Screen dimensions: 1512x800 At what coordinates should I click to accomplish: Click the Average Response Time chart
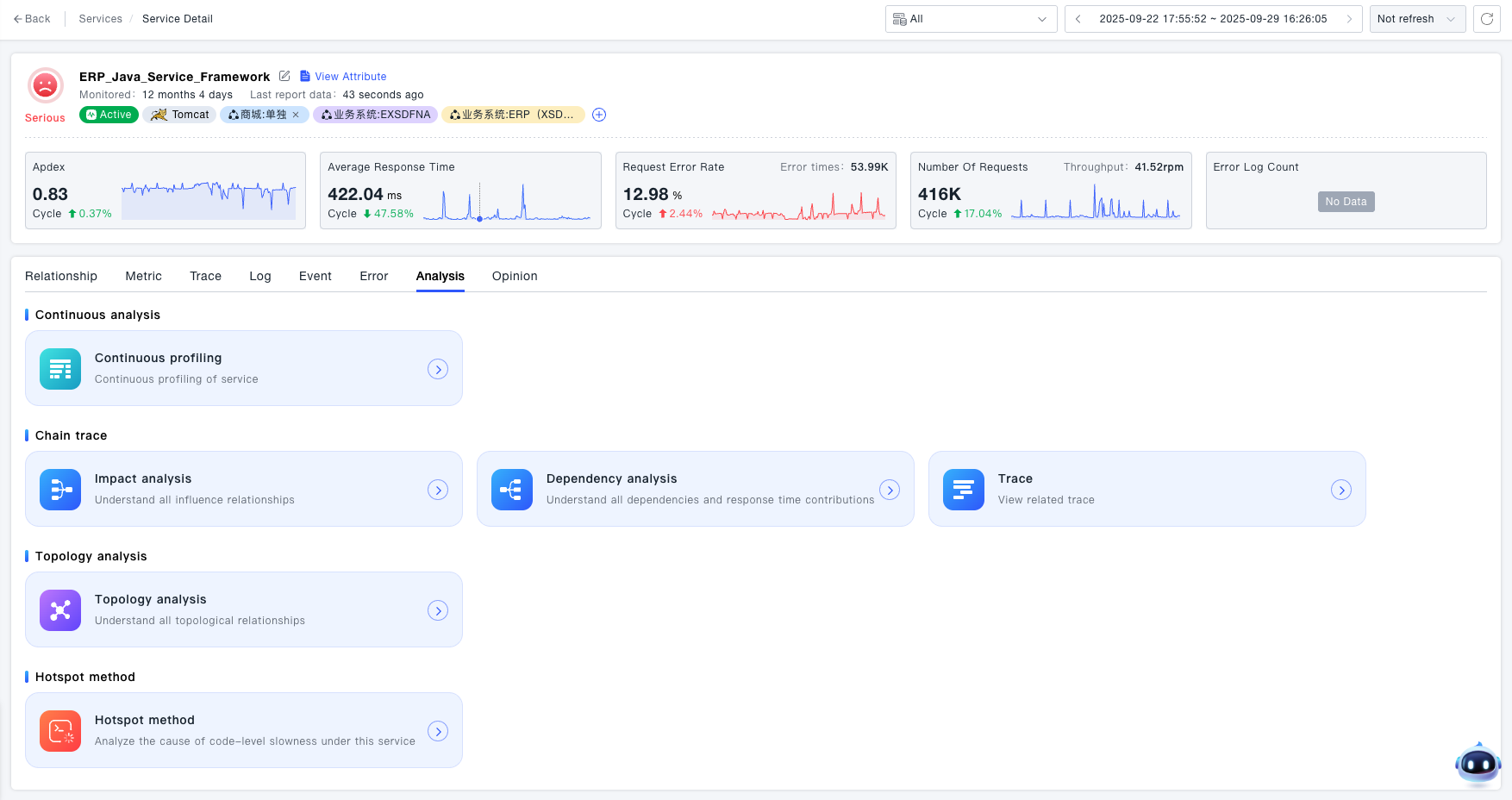point(507,204)
